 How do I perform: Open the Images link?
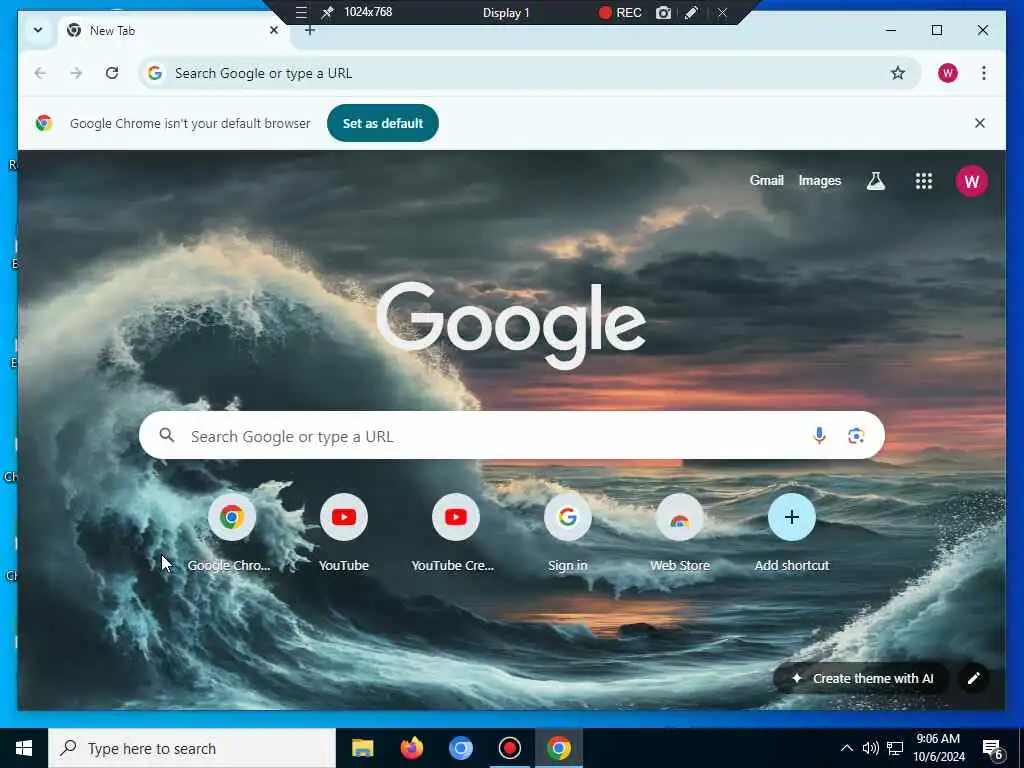point(820,181)
